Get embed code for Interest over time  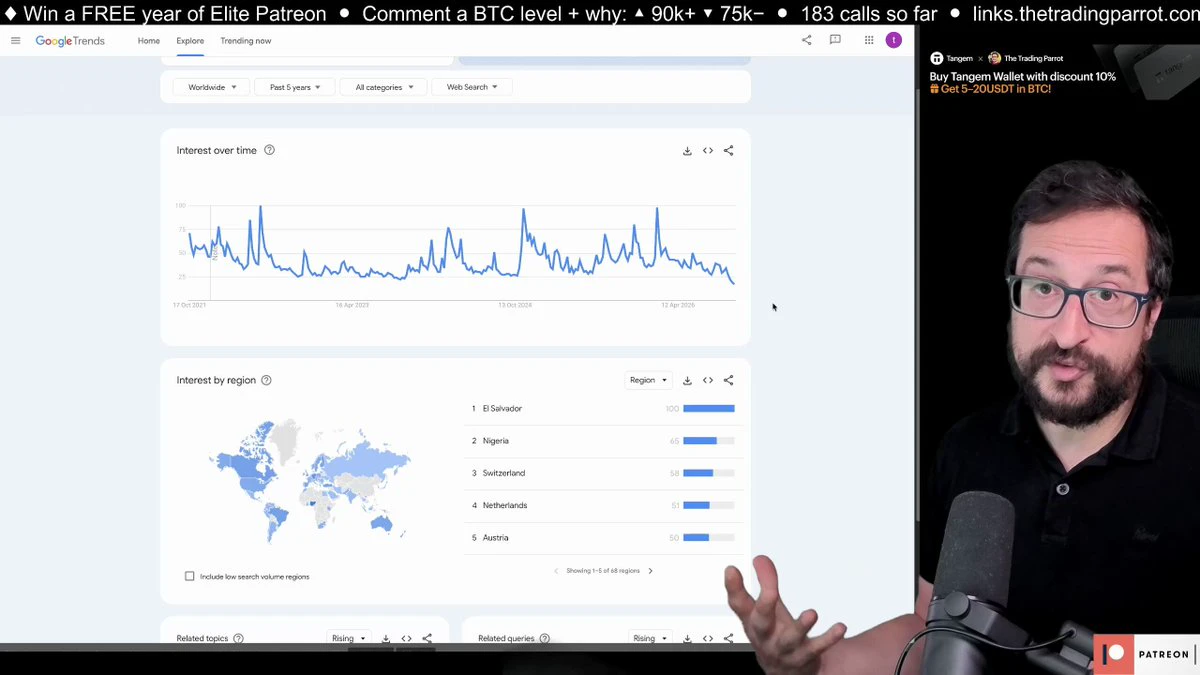(x=708, y=151)
